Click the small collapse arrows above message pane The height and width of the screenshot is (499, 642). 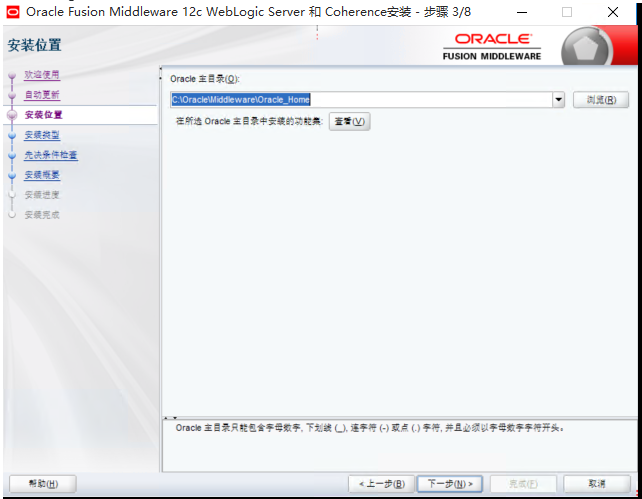click(x=170, y=418)
